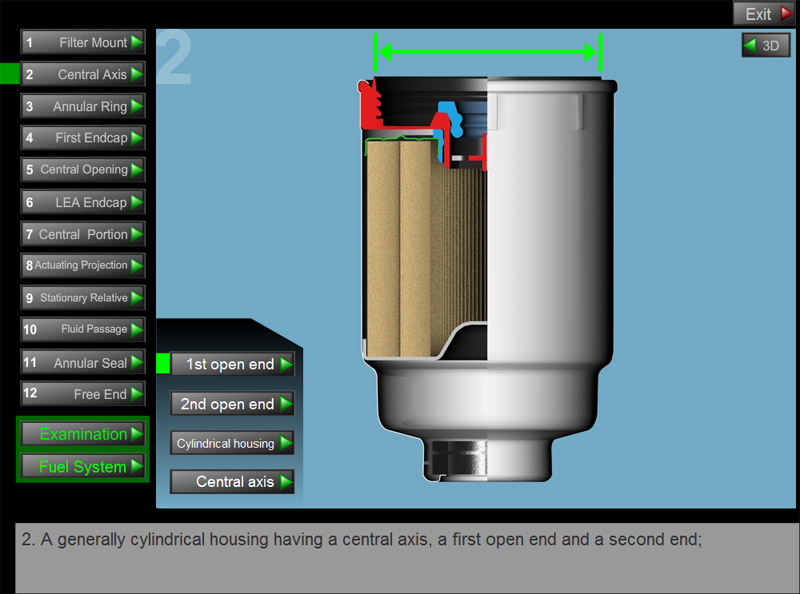Viewport: 800px width, 594px height.
Task: Click green arrow on Actuating Projection
Action: click(136, 265)
